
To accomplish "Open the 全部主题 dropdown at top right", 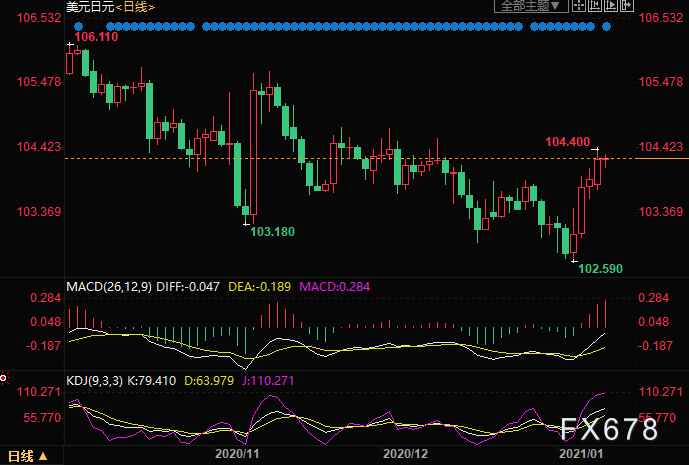I will coord(528,6).
